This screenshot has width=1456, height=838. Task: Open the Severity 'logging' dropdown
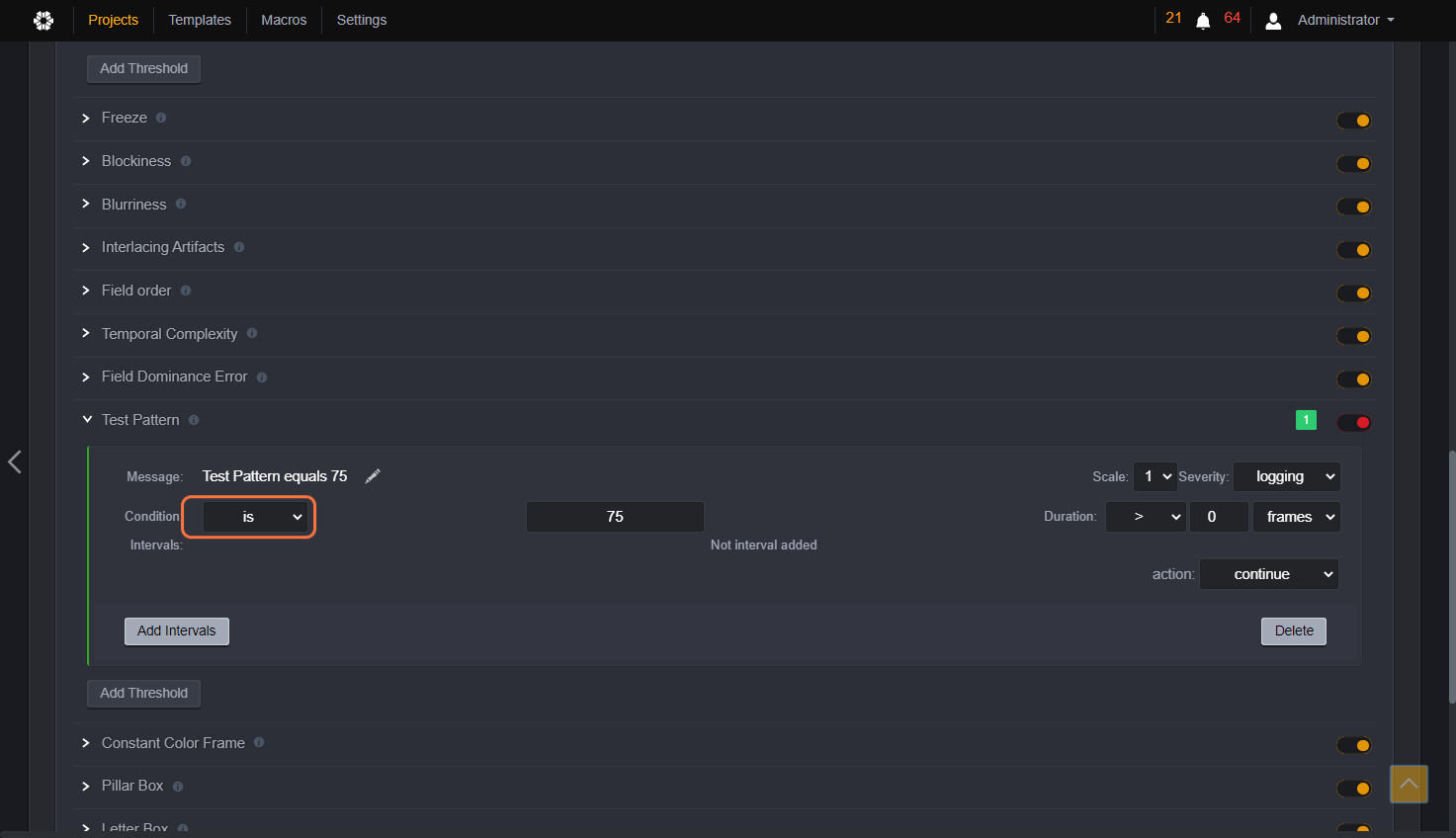[x=1287, y=476]
